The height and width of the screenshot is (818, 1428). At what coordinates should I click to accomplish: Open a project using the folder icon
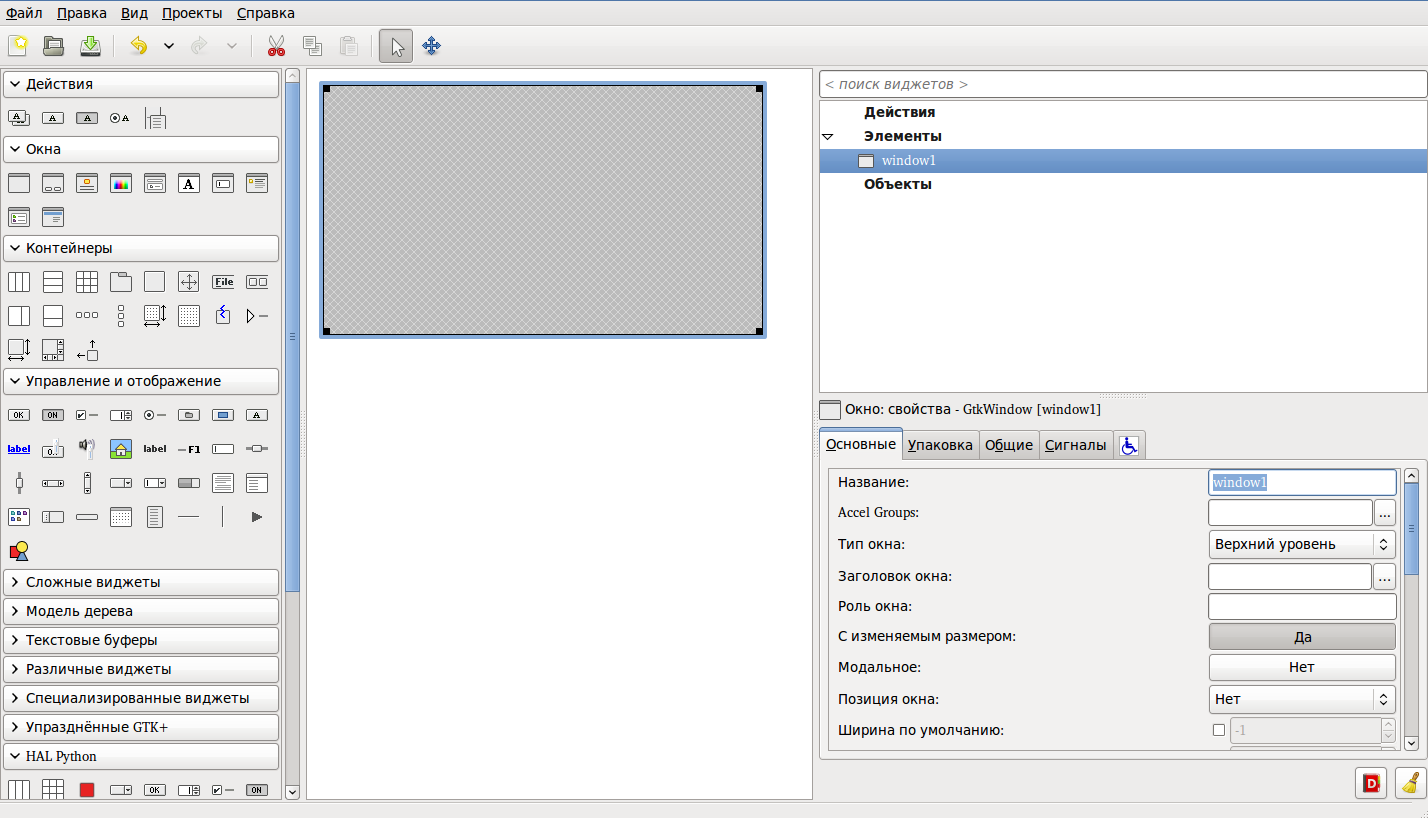pyautogui.click(x=54, y=46)
